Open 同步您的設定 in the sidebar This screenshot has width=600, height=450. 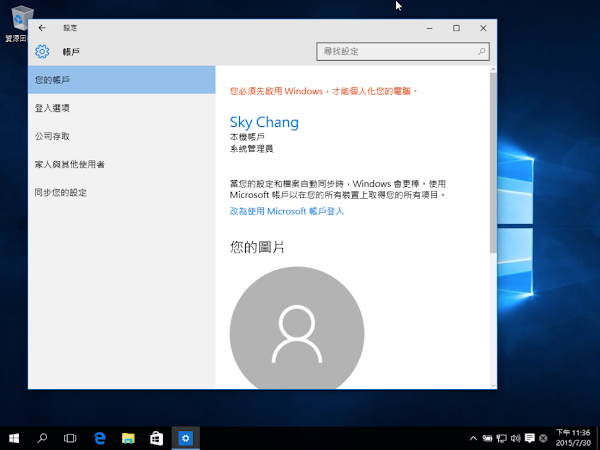tap(122, 192)
